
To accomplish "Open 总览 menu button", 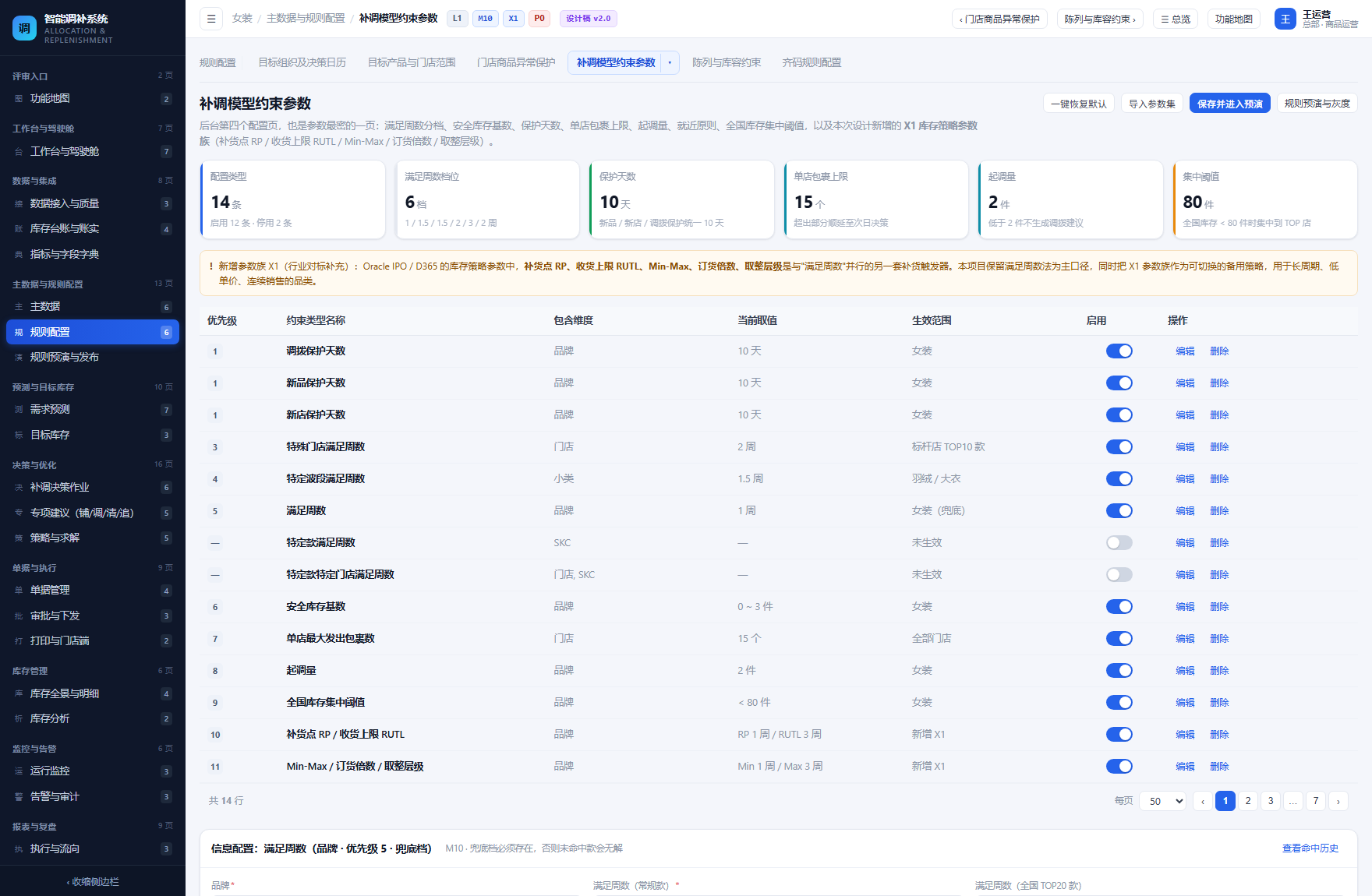I will (x=1176, y=19).
